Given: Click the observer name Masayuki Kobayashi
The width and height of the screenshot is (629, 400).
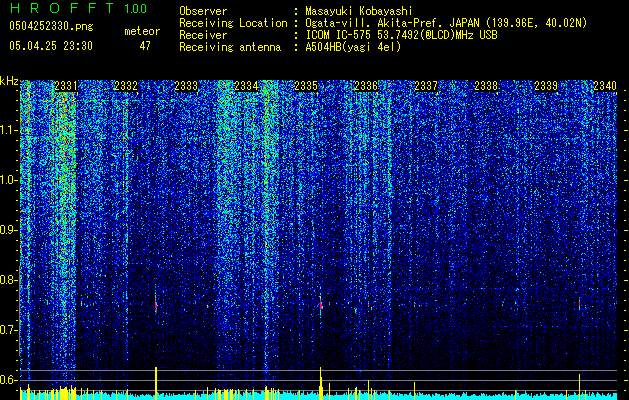Looking at the screenshot, I should click(359, 11).
